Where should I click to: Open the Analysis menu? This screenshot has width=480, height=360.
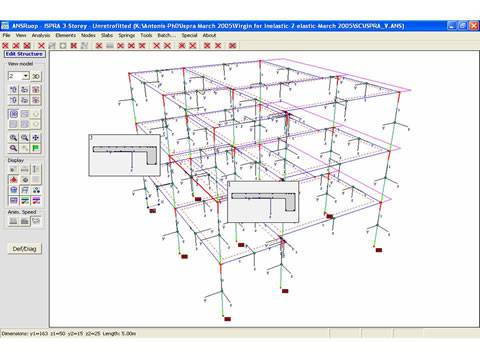pos(41,35)
